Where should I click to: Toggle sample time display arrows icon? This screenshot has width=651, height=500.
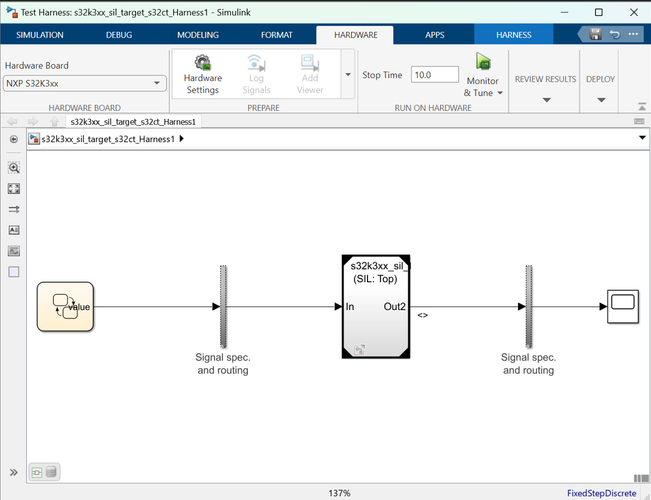coord(14,209)
